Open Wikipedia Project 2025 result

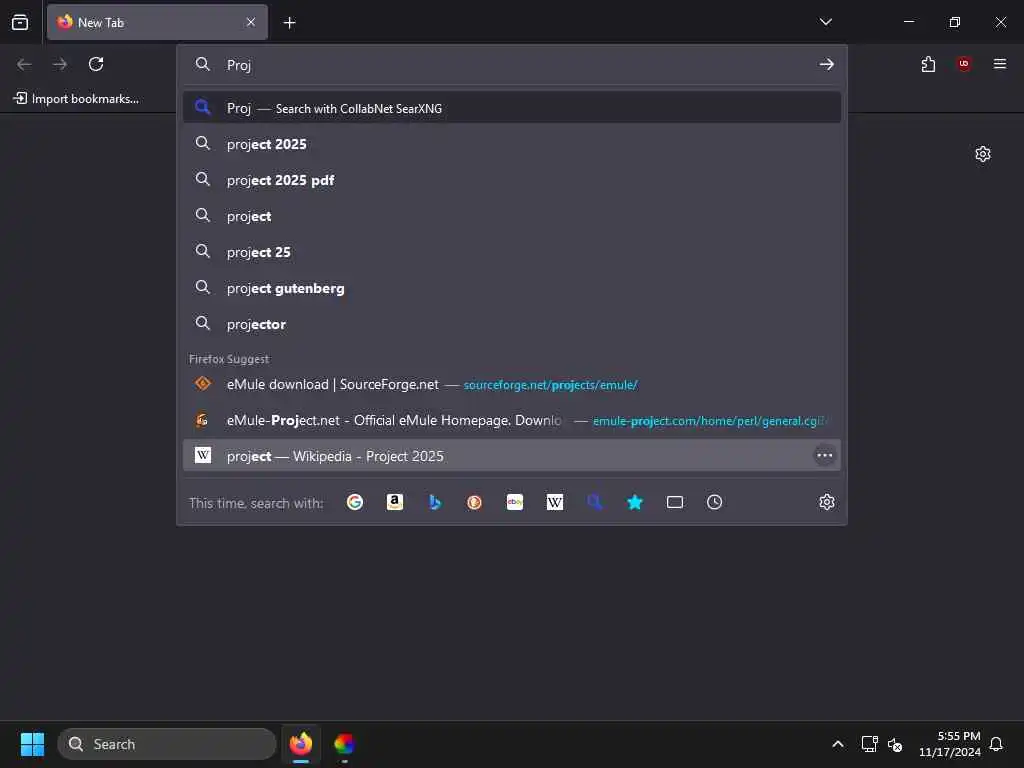point(512,456)
